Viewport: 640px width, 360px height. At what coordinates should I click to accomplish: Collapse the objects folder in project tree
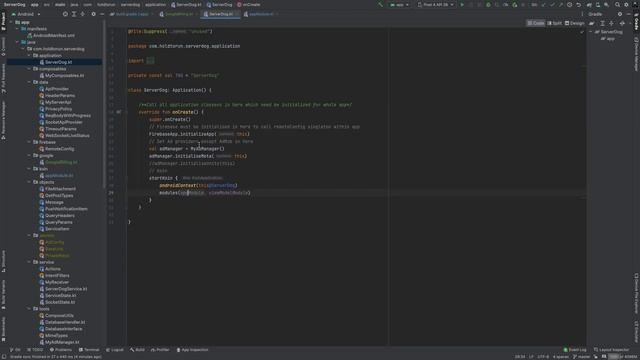tap(29, 182)
